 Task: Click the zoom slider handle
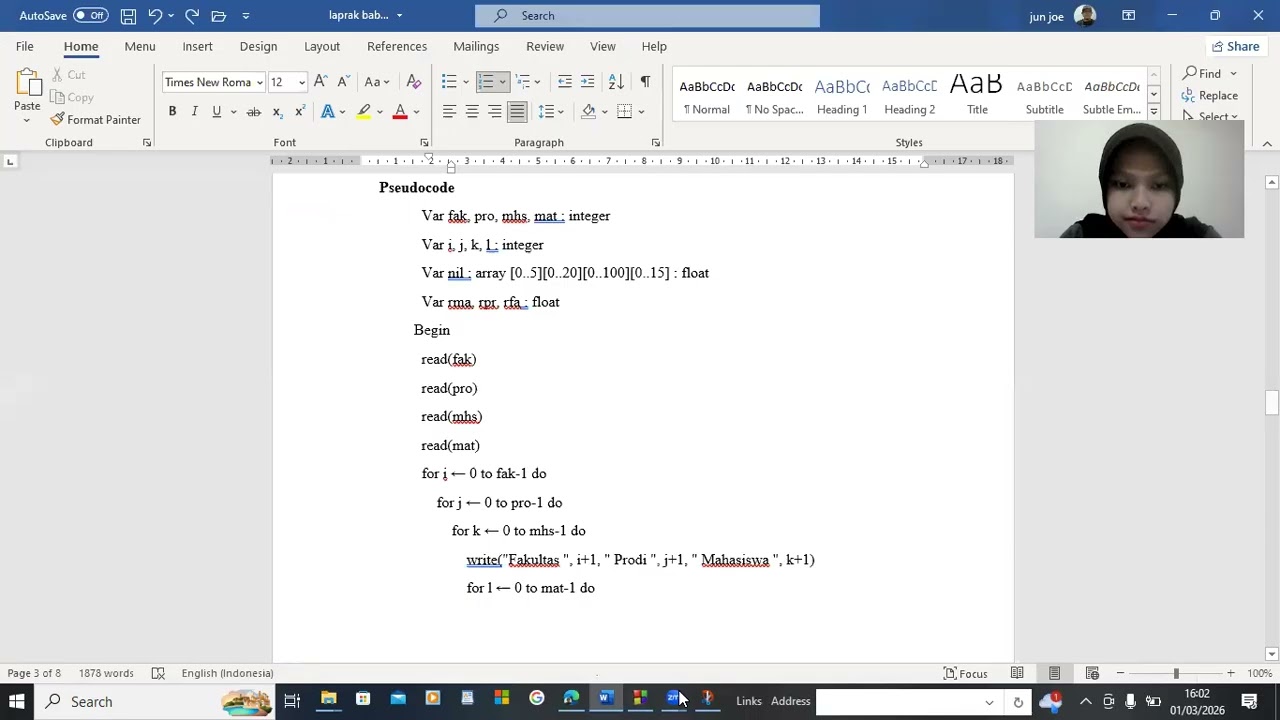[1176, 673]
